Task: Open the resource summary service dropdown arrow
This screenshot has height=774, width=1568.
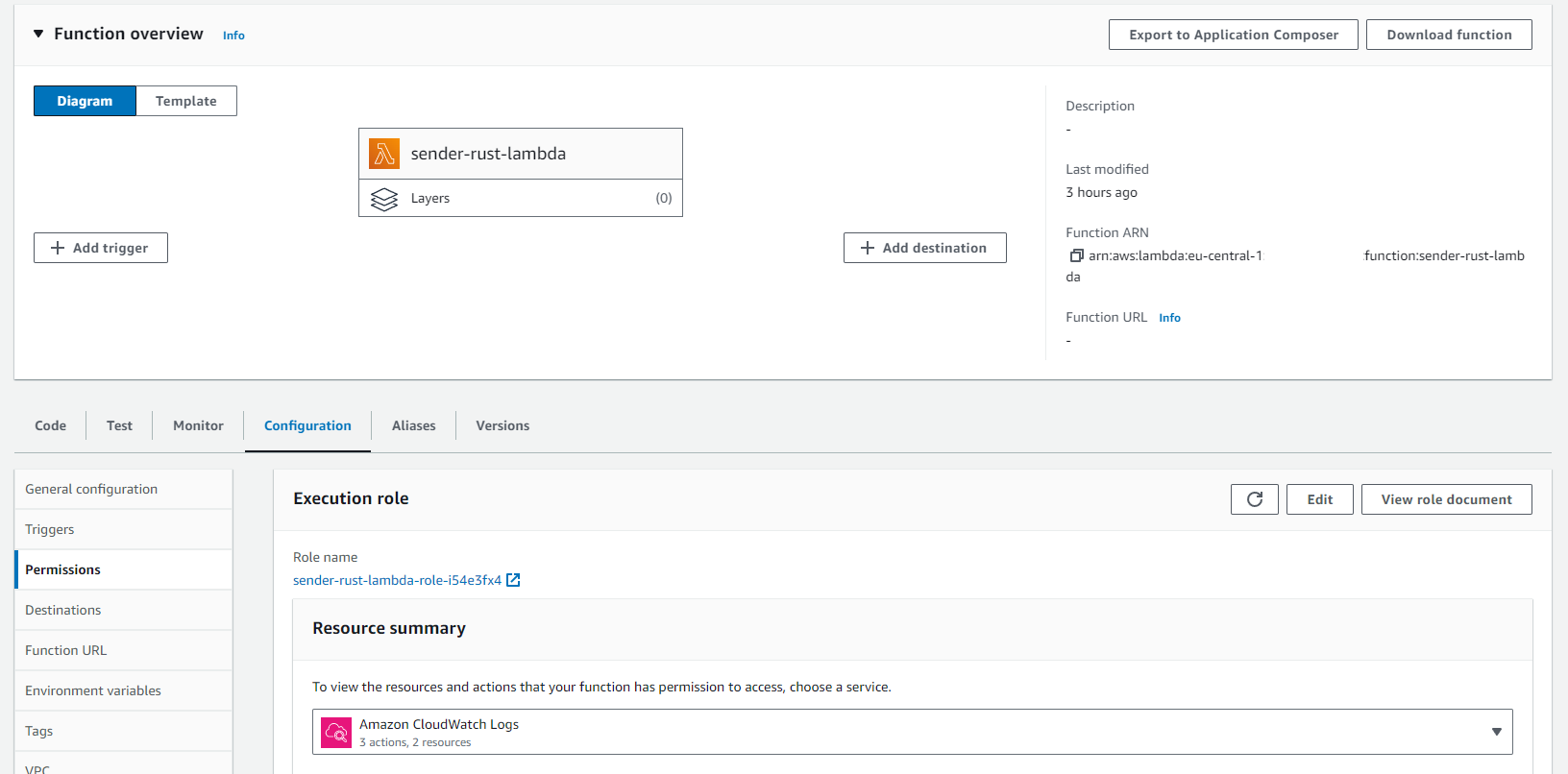Action: (x=1496, y=732)
